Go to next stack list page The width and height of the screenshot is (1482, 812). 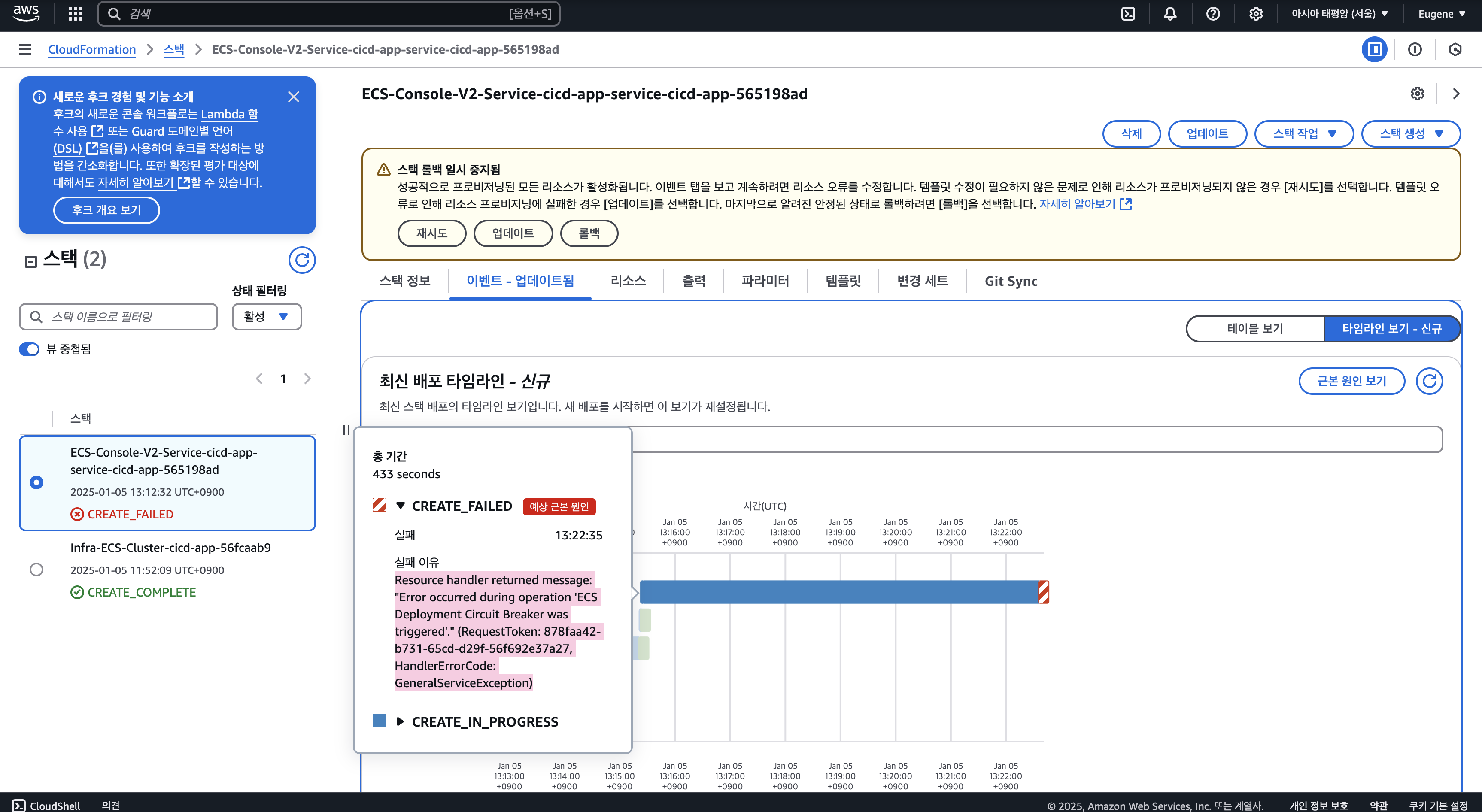click(x=308, y=379)
